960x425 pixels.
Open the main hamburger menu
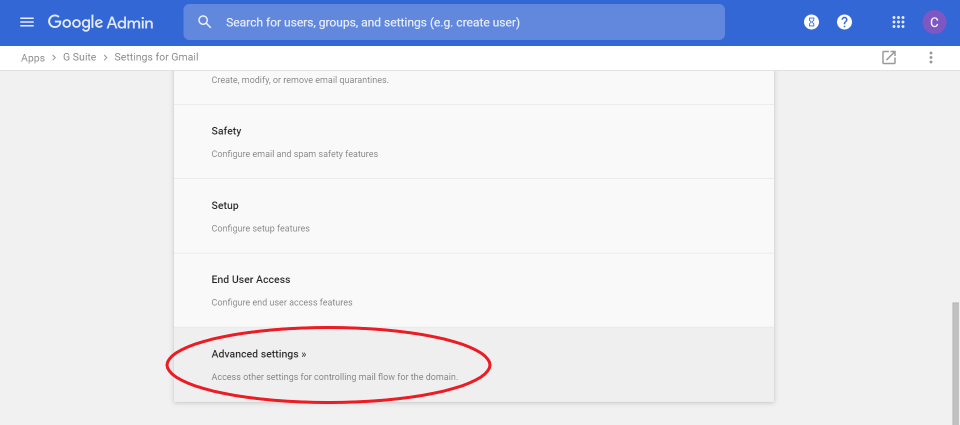coord(27,23)
